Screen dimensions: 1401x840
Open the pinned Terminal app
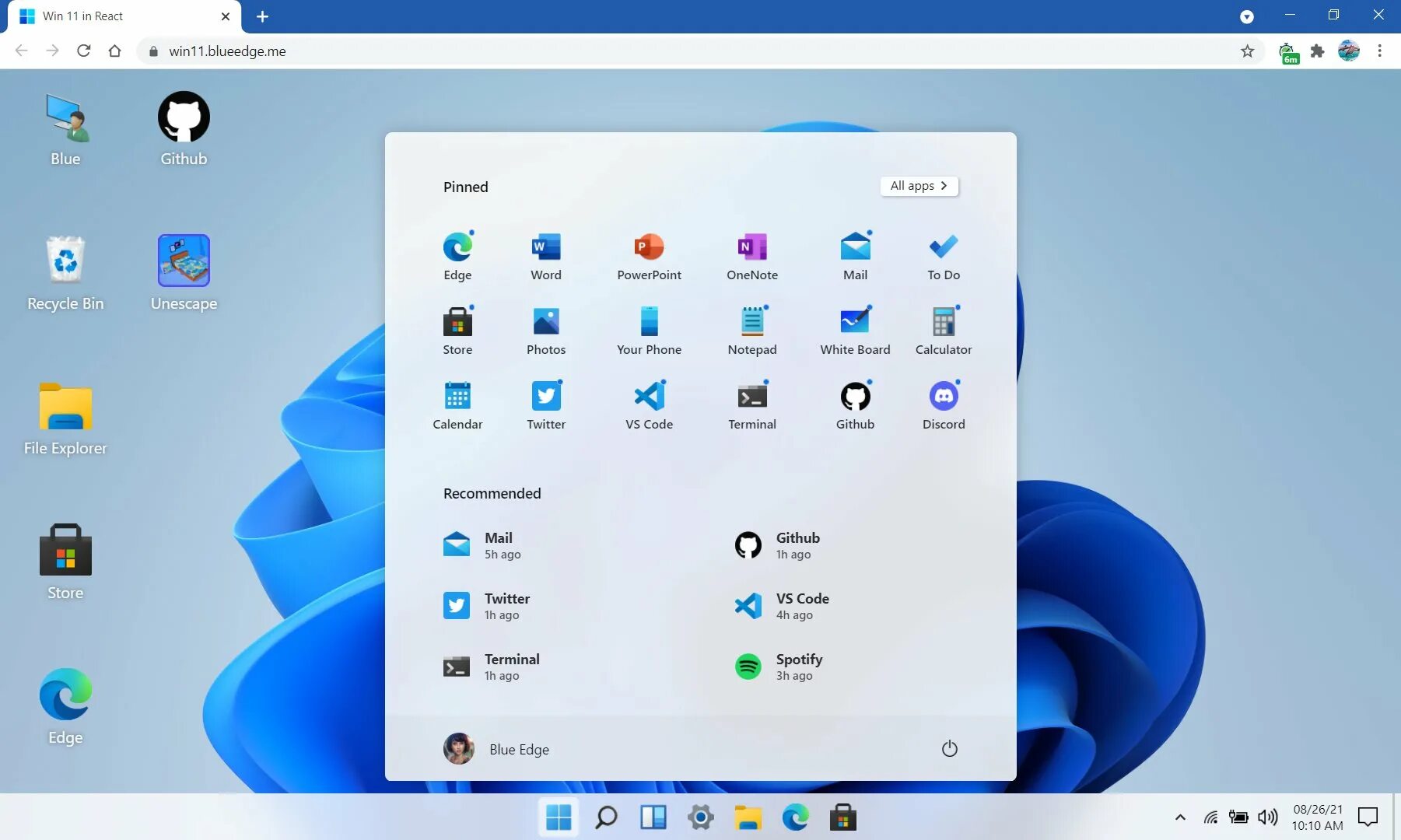pos(752,406)
